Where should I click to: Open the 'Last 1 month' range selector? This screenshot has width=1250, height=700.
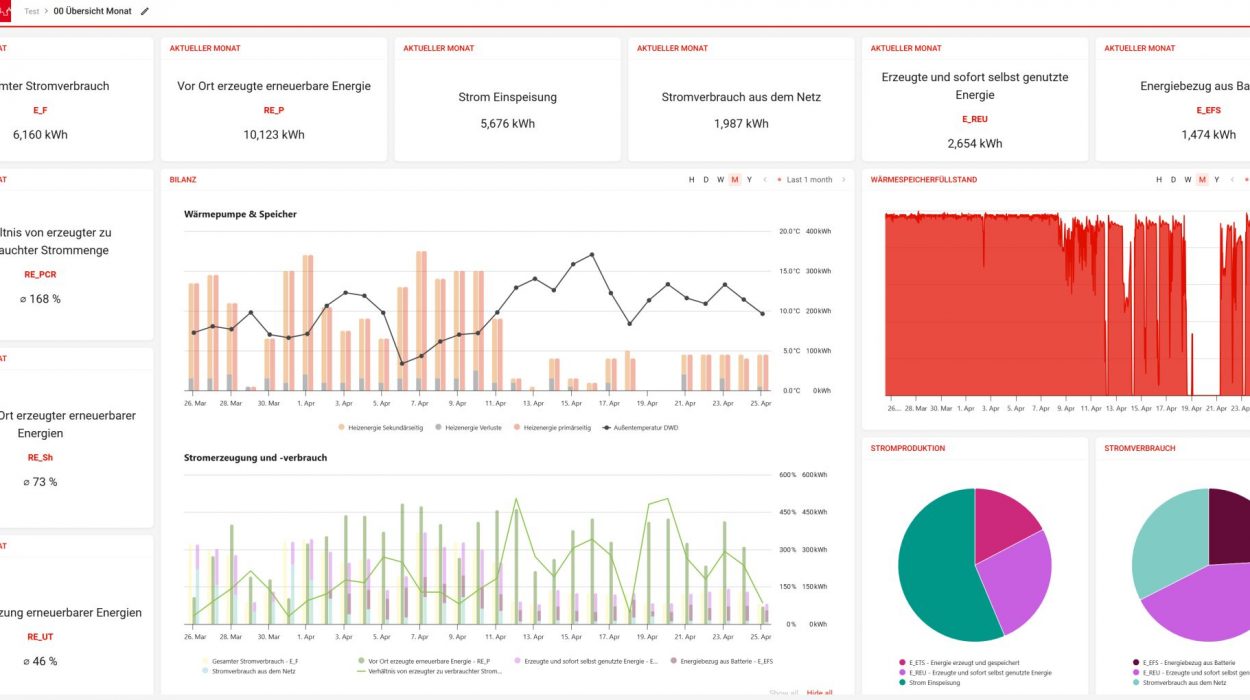(809, 180)
